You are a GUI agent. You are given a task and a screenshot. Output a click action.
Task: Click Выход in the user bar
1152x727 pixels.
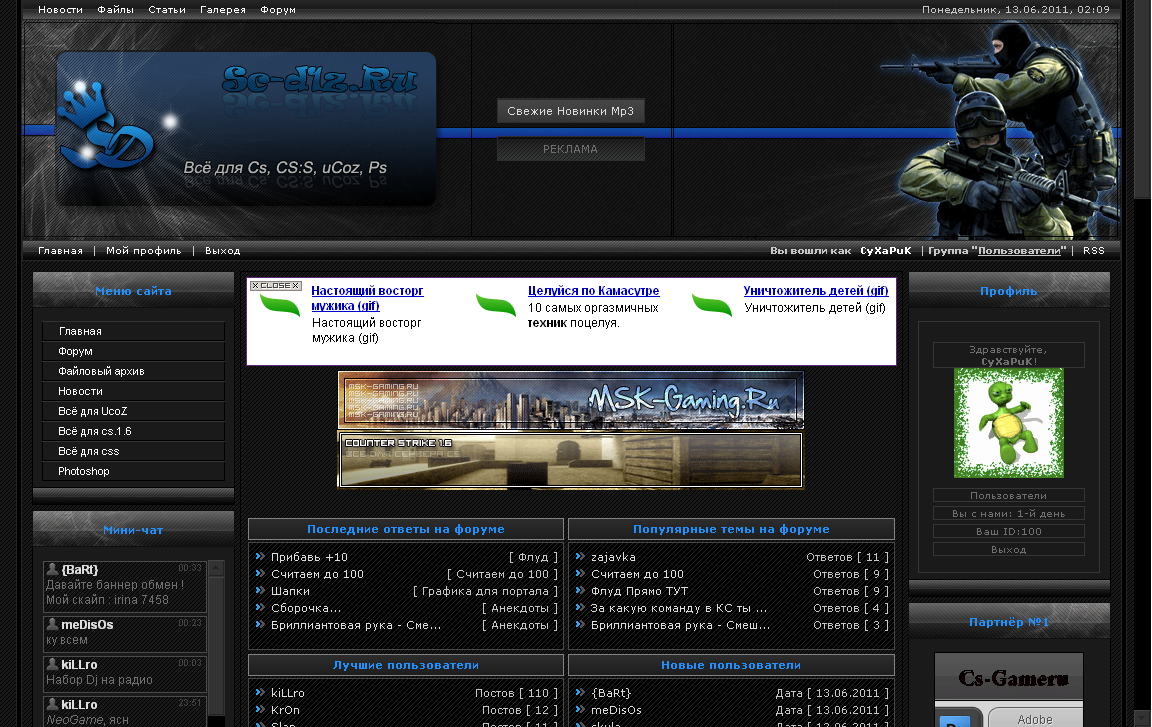pos(223,250)
